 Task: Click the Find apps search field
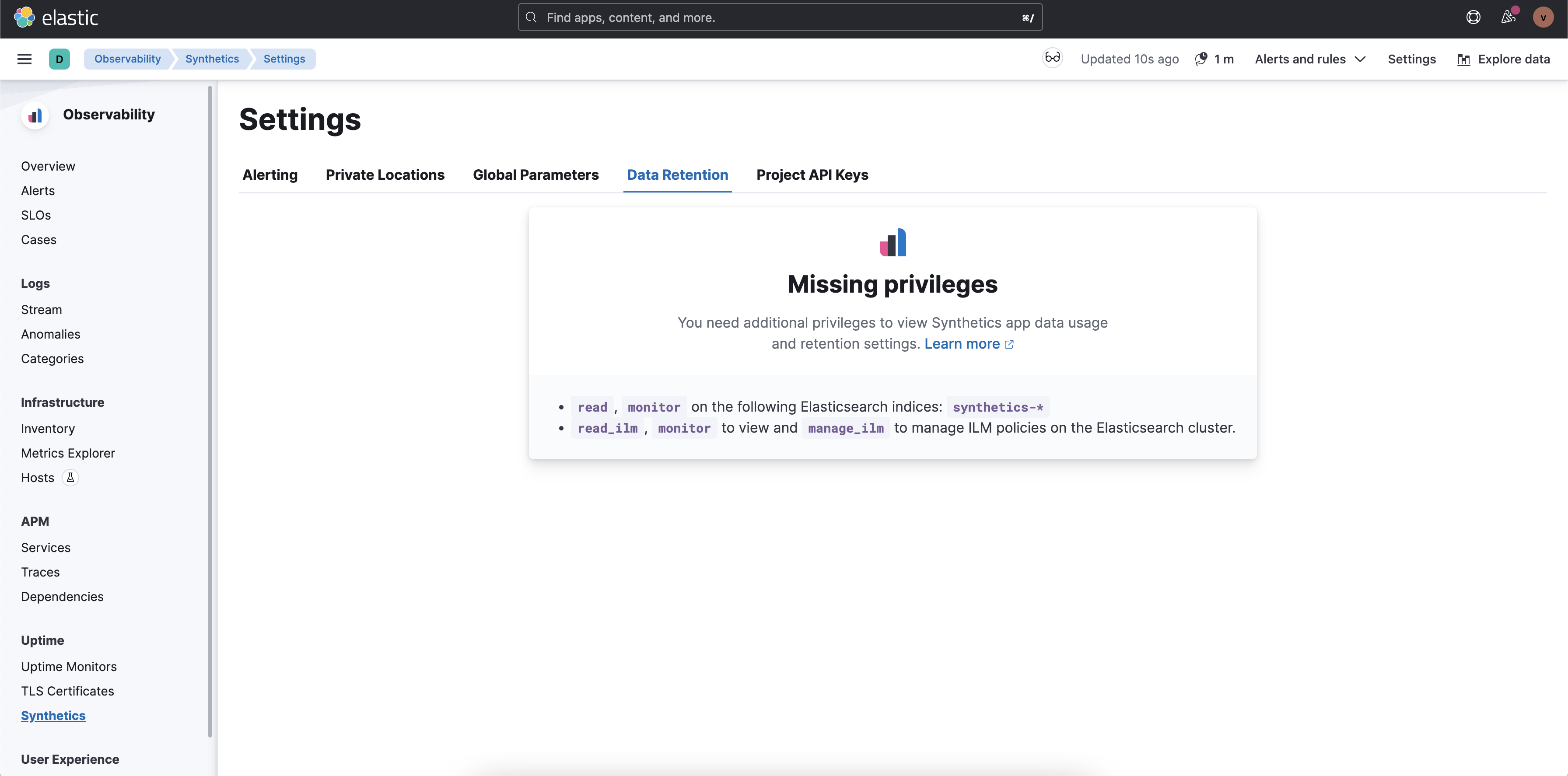click(779, 17)
